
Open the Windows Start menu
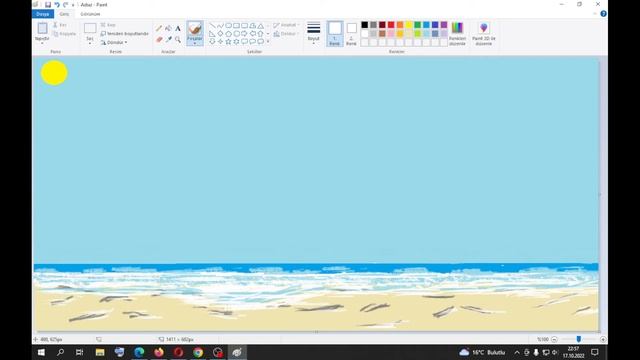[x=41, y=352]
